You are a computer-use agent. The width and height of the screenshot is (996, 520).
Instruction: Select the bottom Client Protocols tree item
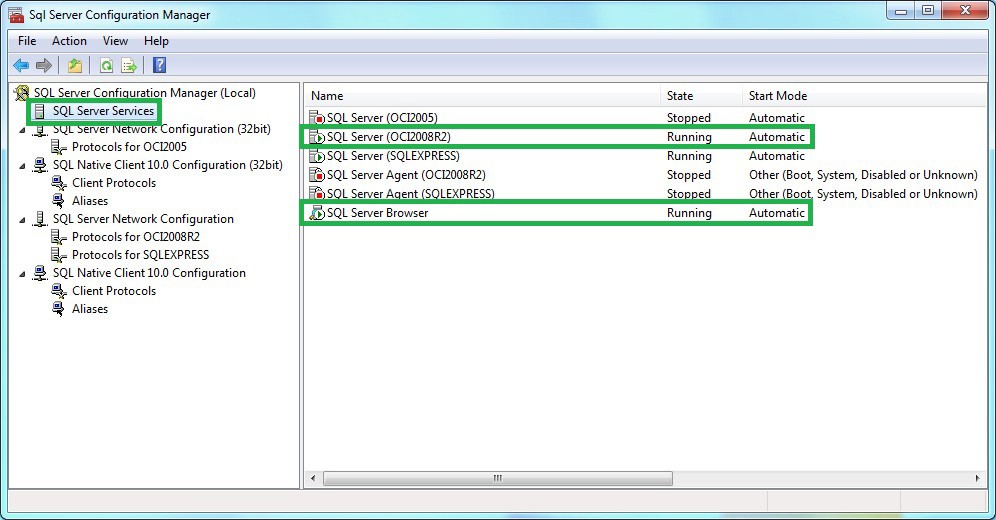pyautogui.click(x=114, y=291)
